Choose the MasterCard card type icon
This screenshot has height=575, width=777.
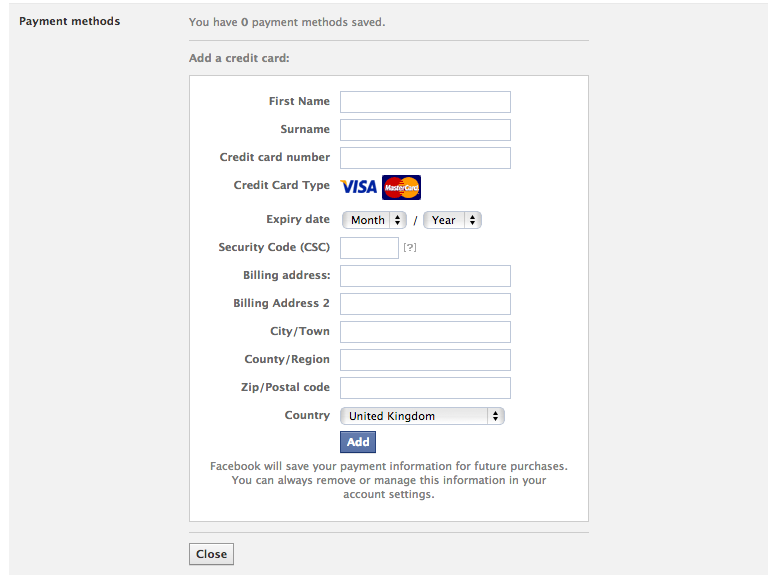click(x=401, y=187)
